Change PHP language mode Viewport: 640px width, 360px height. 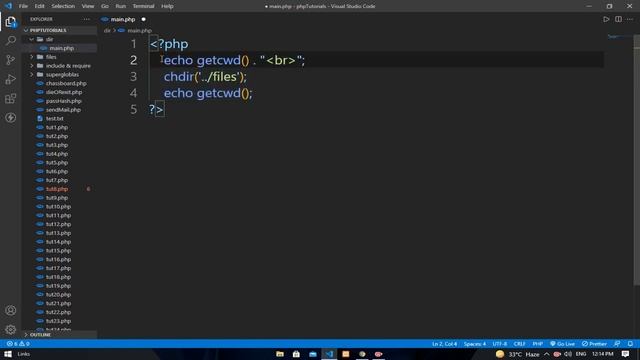(x=538, y=344)
